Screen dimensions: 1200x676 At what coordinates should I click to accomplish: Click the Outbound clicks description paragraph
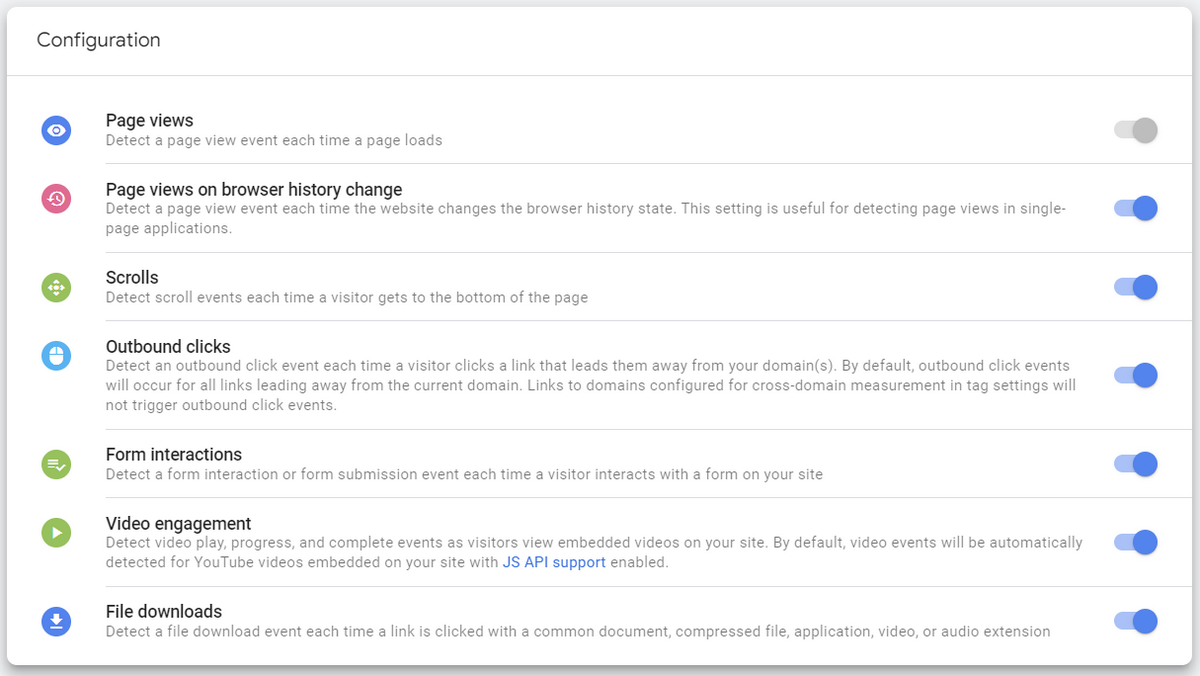(x=591, y=386)
